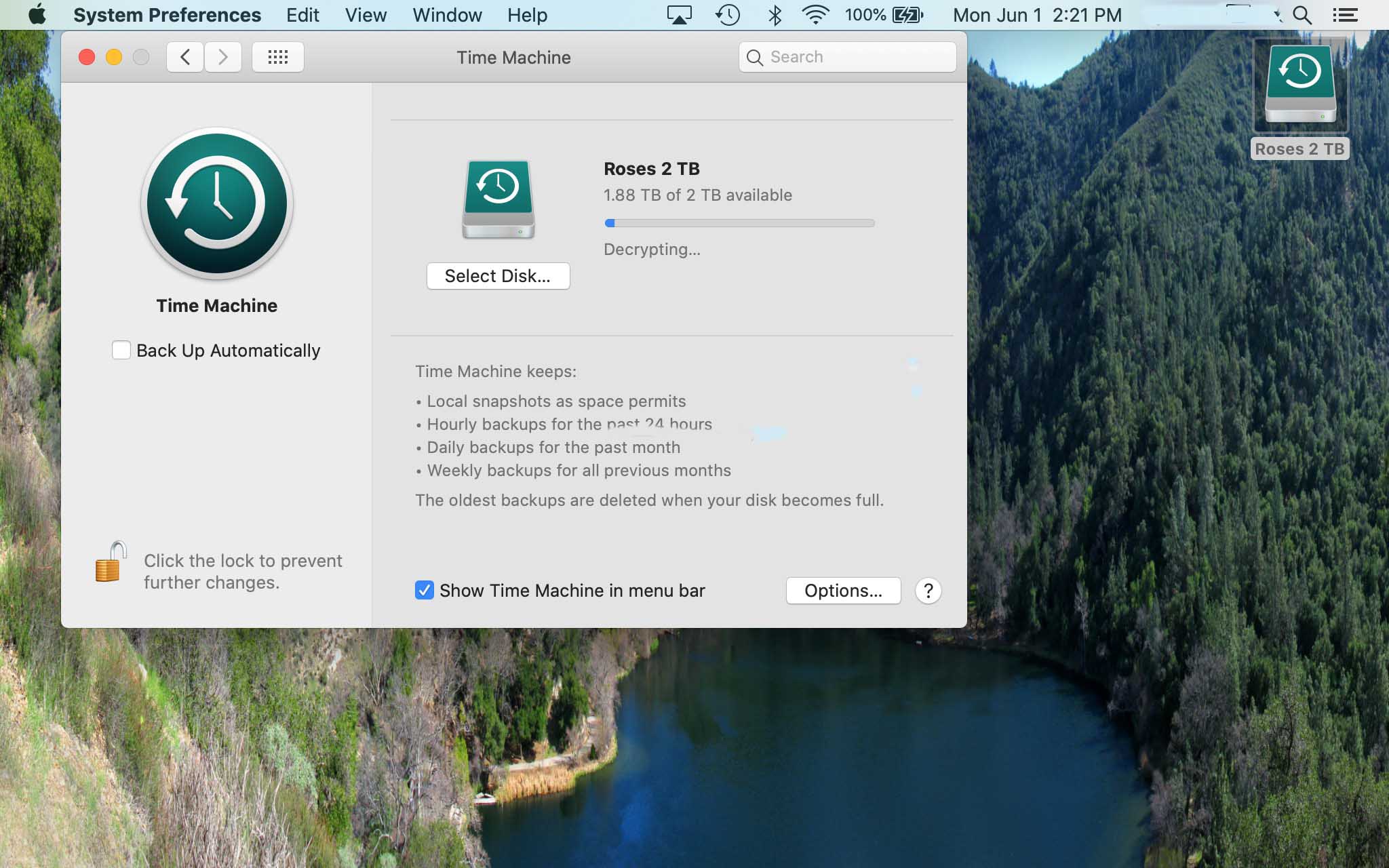
Task: Enable Back Up Automatically checkbox
Action: 121,350
